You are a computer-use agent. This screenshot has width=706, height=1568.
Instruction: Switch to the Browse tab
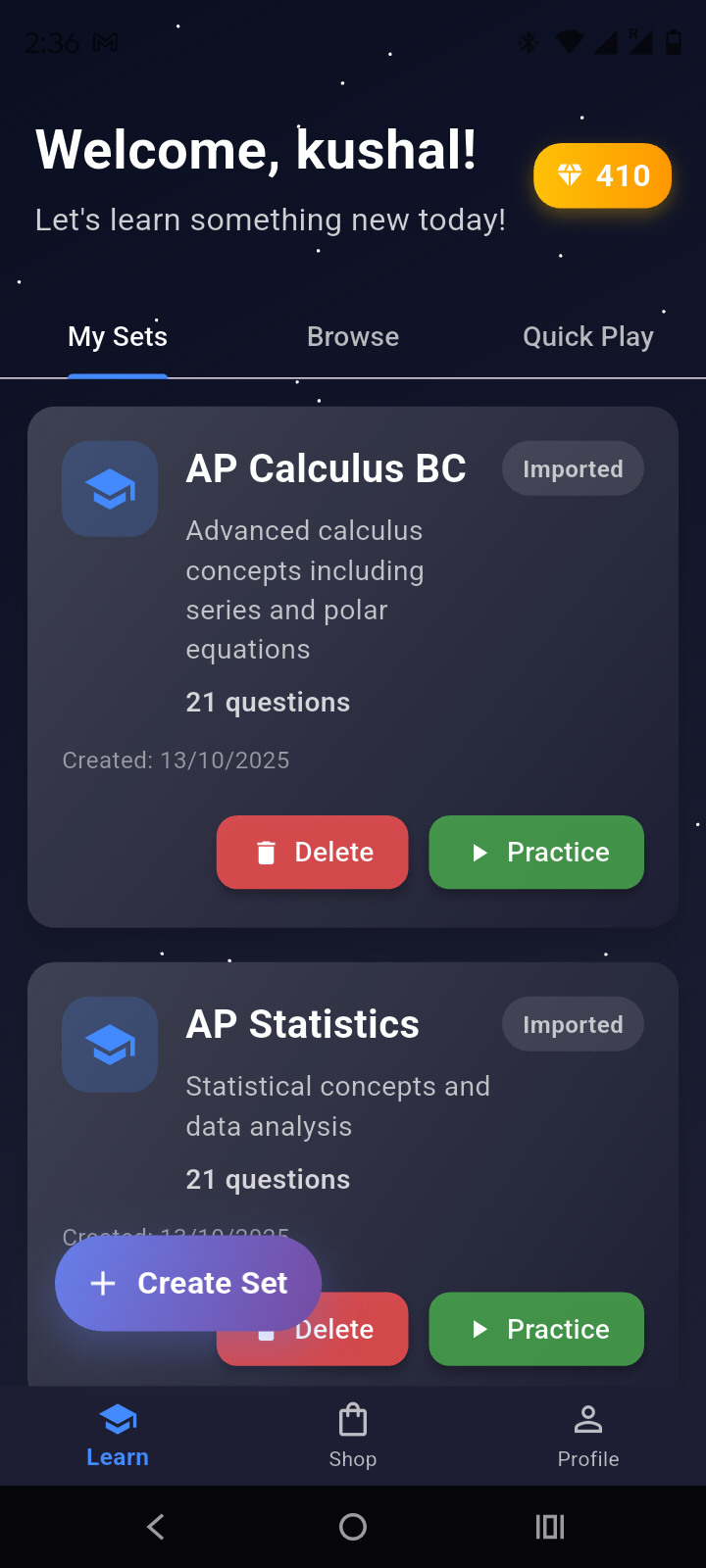coord(353,337)
